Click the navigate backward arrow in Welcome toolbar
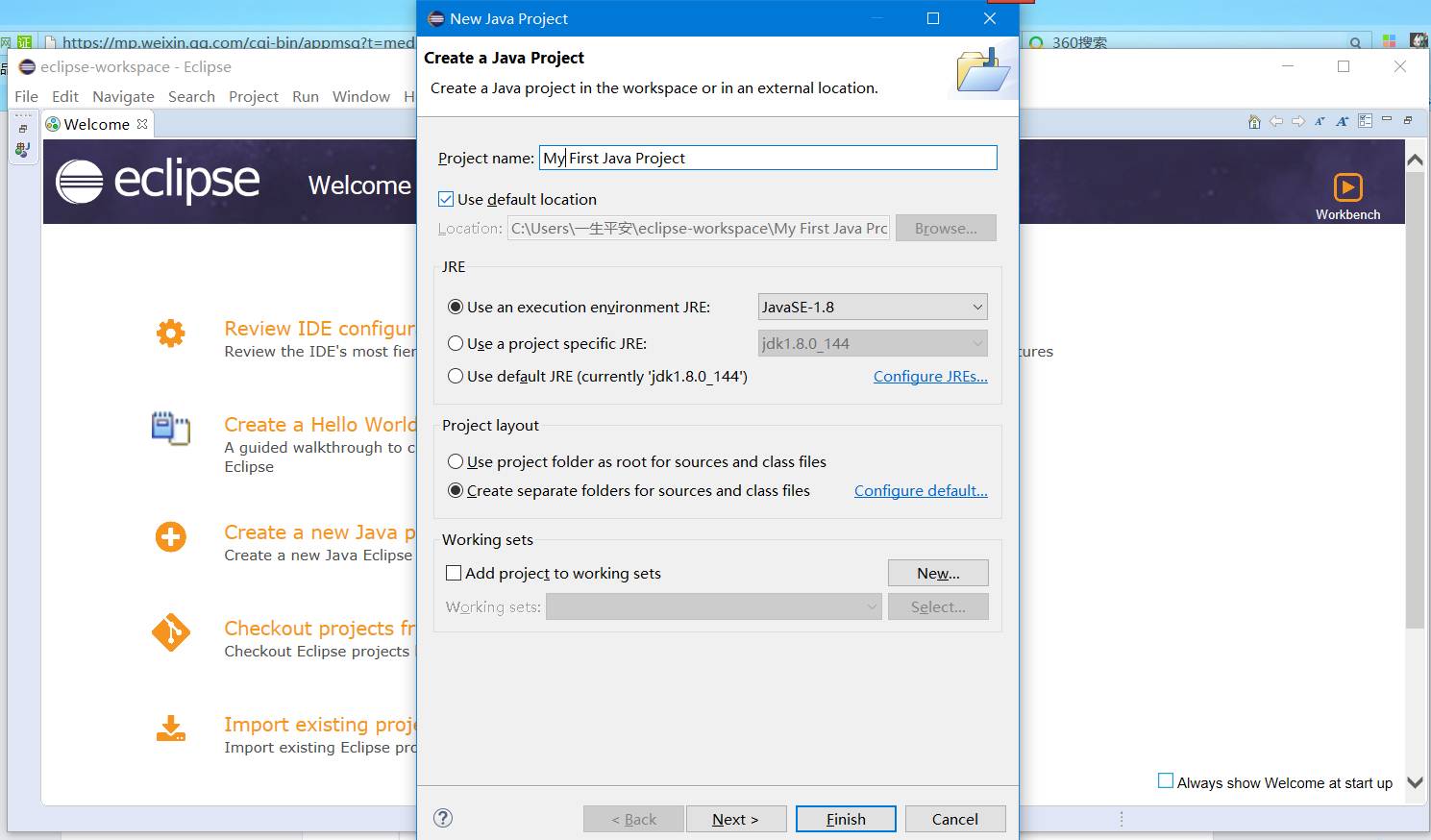1431x840 pixels. [1276, 121]
